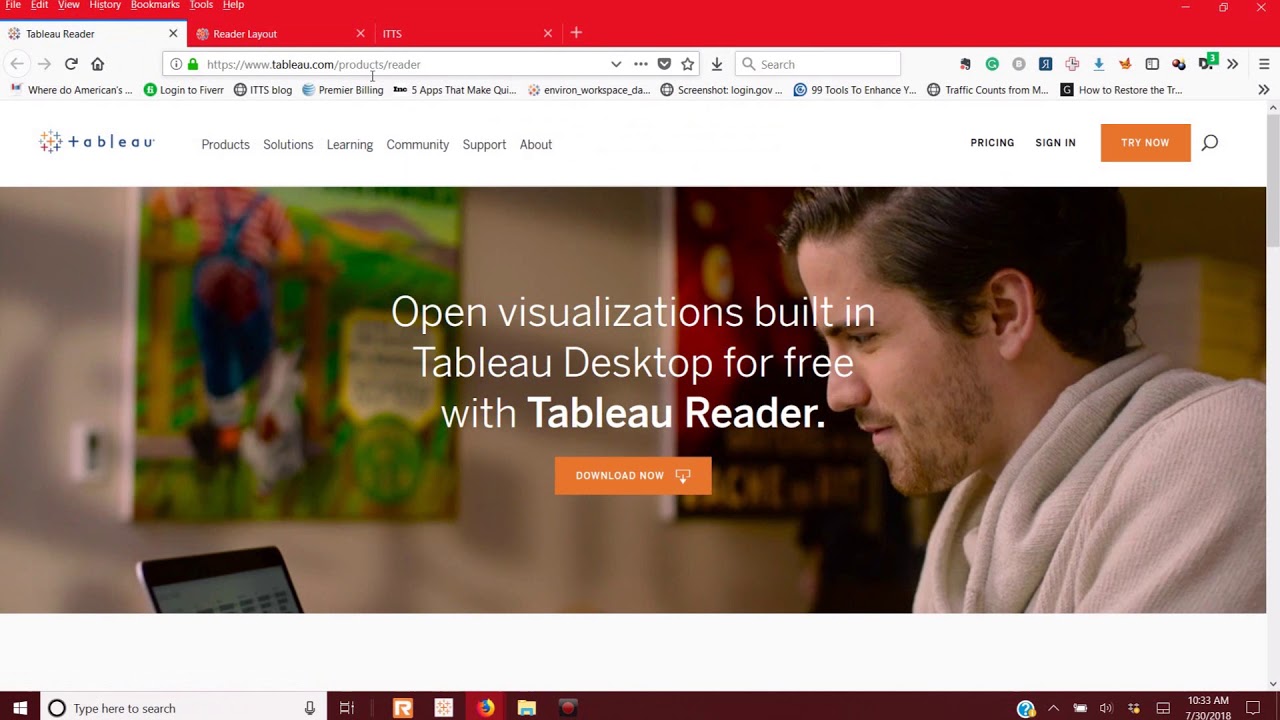Screen dimensions: 1280x720
Task: Bookmark this page with the star icon
Action: (x=687, y=64)
